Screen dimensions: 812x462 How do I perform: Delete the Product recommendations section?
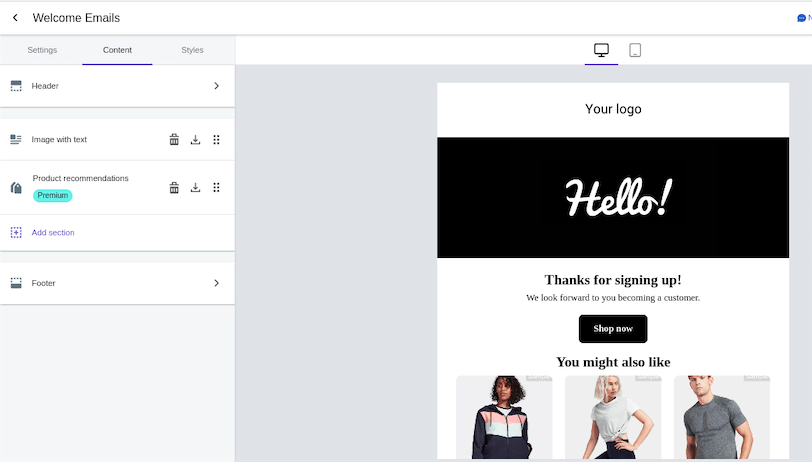(x=174, y=187)
